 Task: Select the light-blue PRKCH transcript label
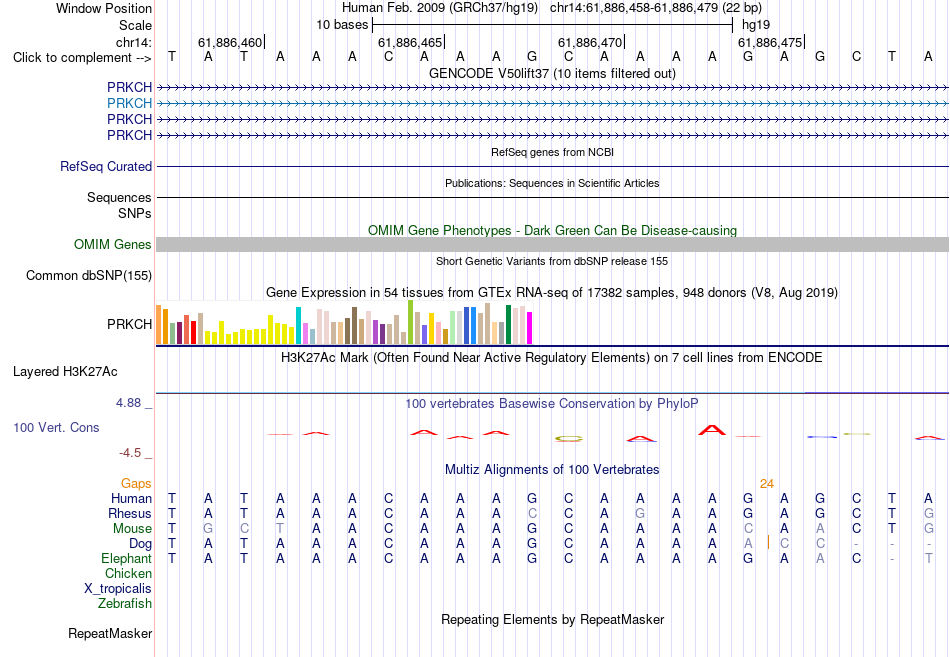click(129, 103)
